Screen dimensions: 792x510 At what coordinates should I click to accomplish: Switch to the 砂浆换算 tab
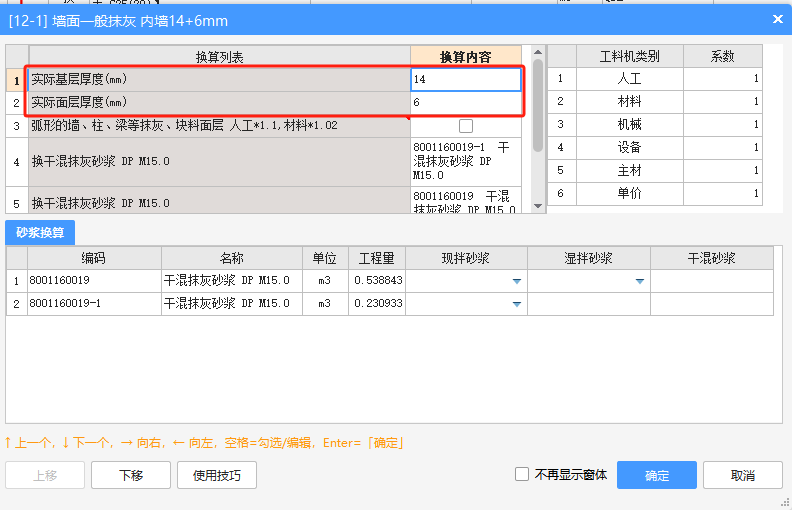coord(40,232)
